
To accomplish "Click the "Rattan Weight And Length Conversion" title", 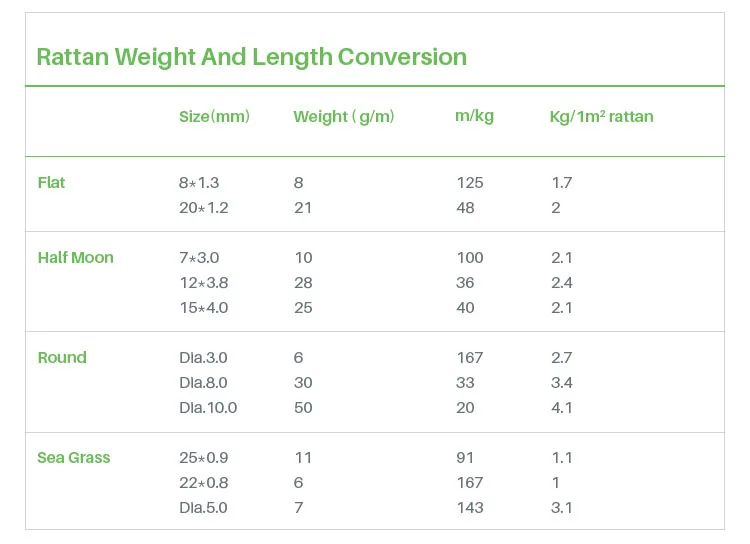I will tap(251, 56).
